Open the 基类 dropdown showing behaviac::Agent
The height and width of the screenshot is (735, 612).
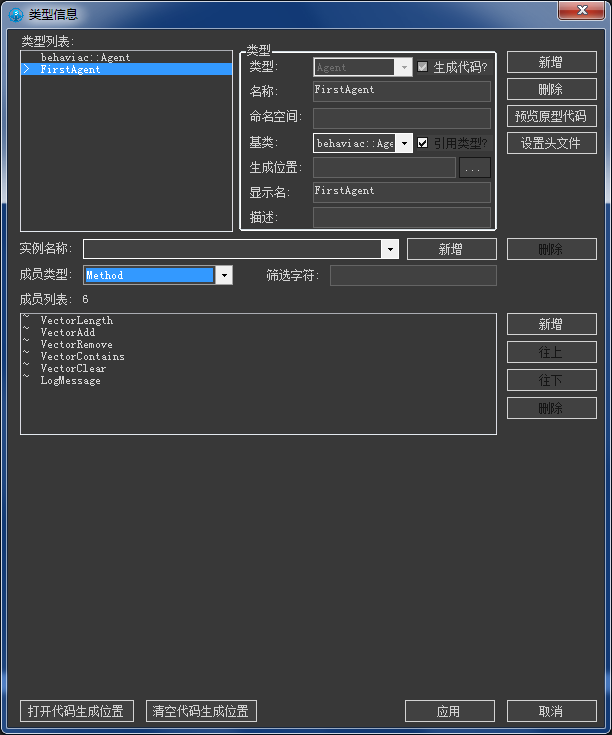click(363, 143)
